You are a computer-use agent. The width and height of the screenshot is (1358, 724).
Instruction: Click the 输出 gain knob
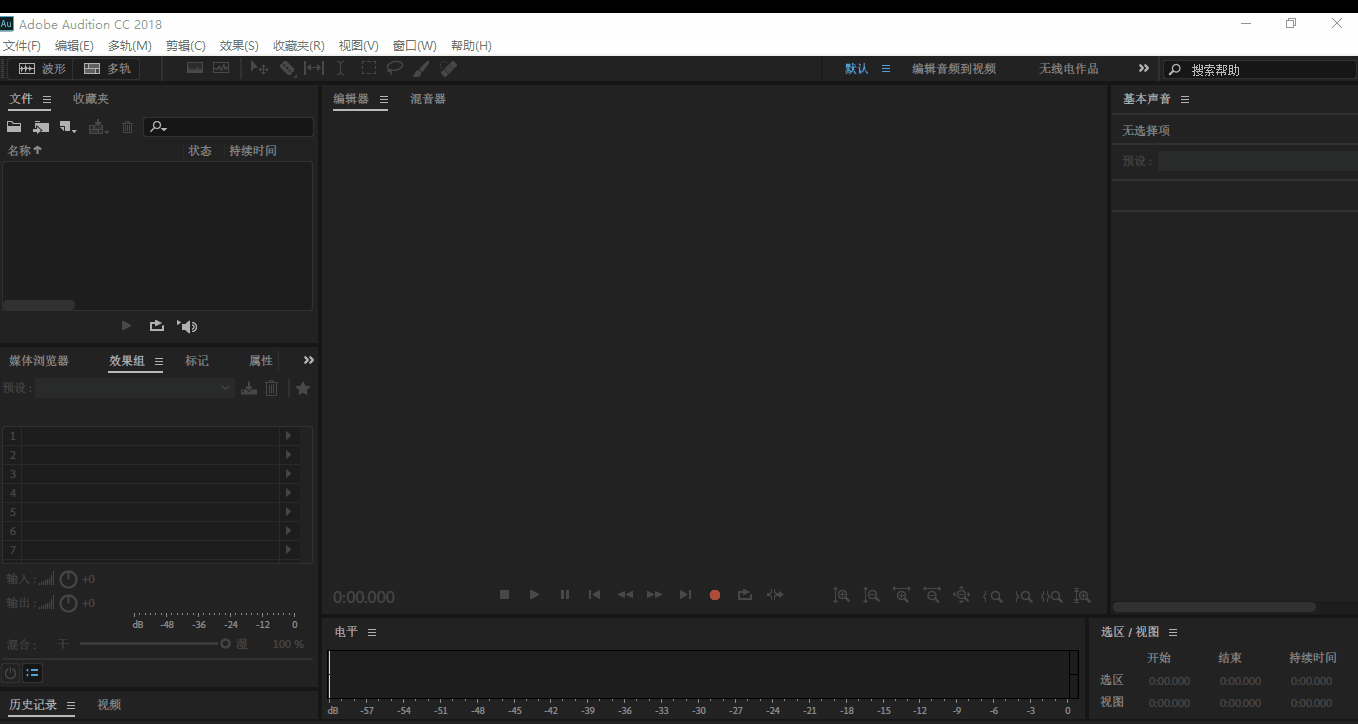point(68,604)
